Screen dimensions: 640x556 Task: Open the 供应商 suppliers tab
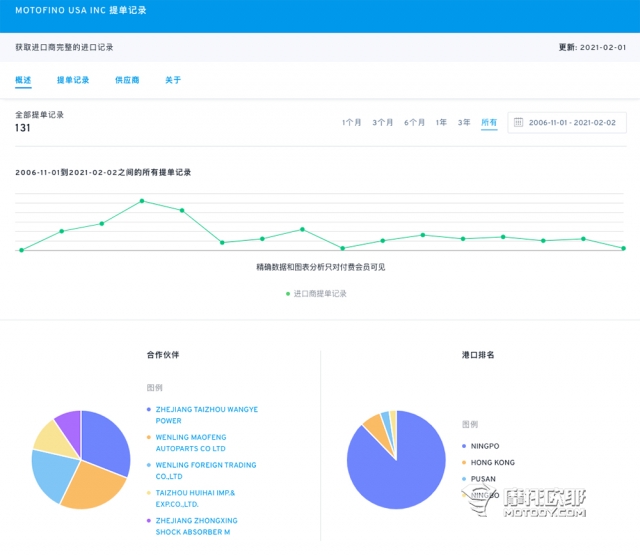click(x=127, y=80)
